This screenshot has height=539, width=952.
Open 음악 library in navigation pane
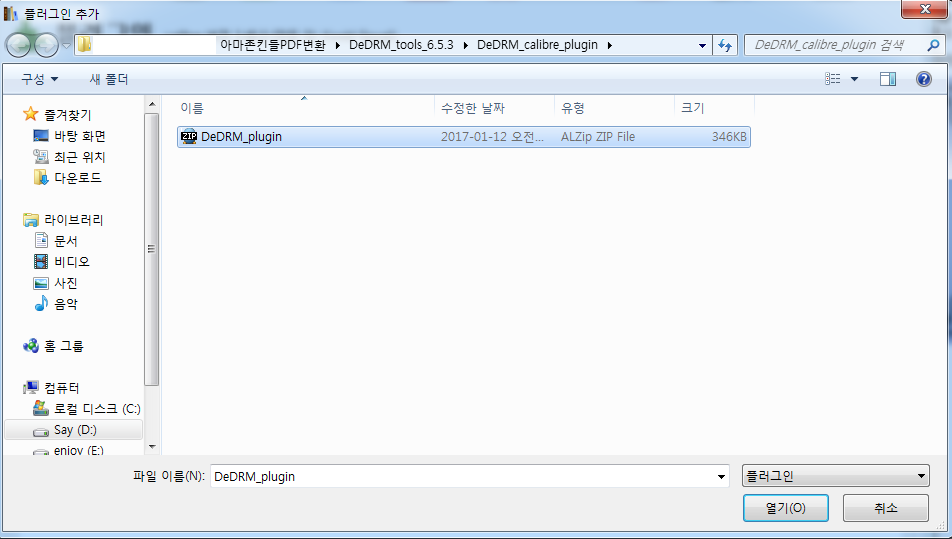pos(66,303)
